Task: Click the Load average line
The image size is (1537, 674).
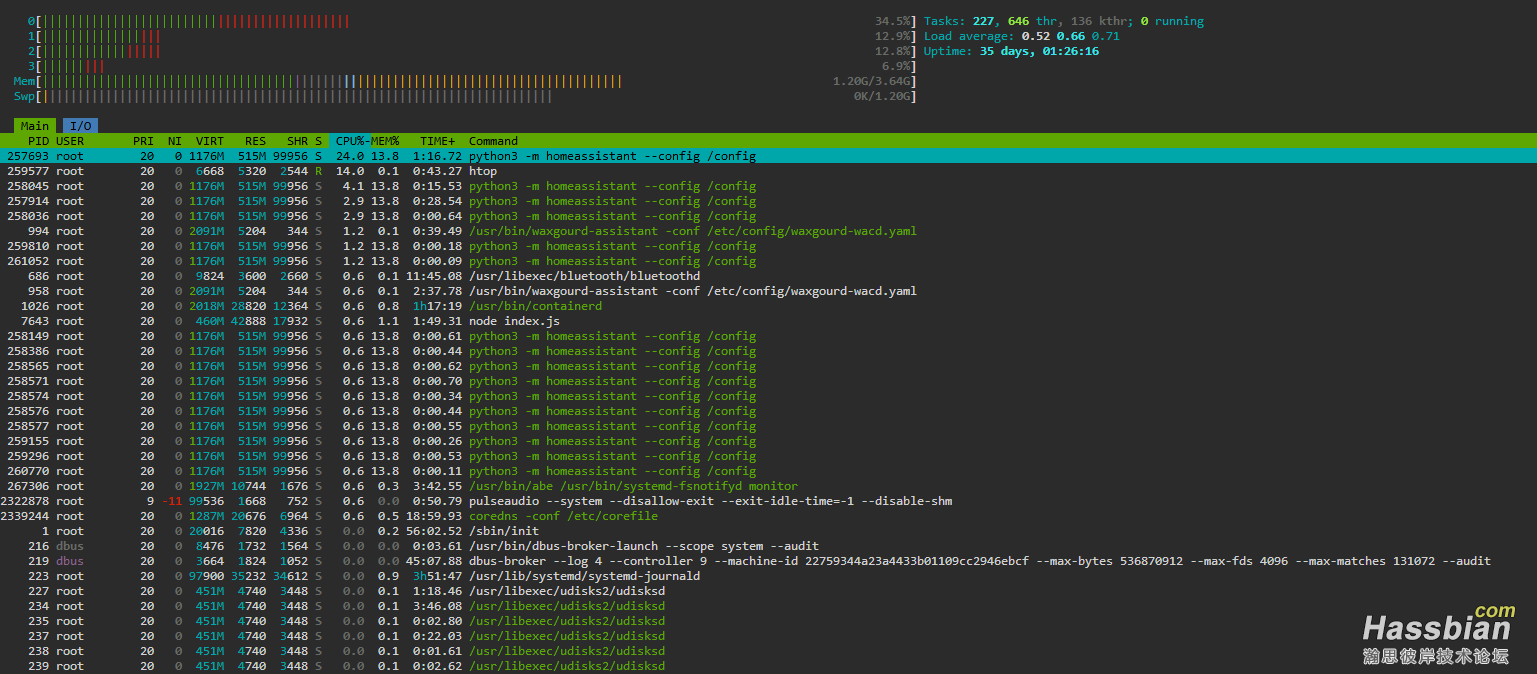Action: (x=1022, y=36)
